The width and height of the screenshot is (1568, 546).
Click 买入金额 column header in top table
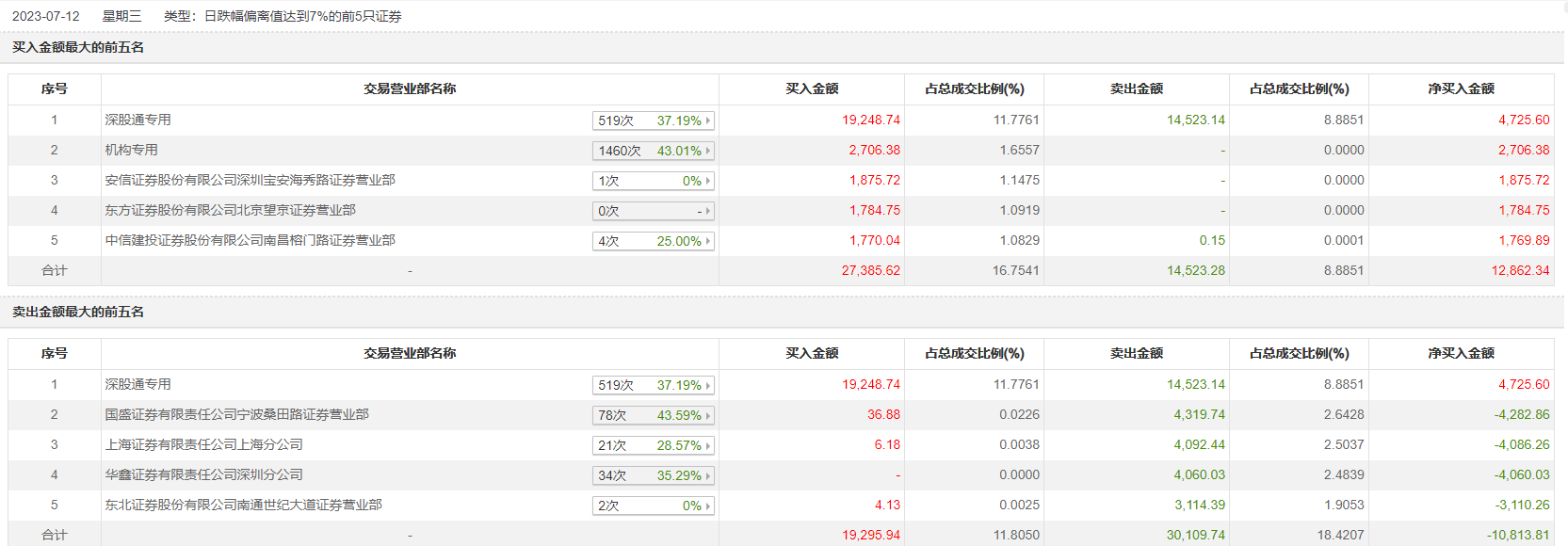[812, 88]
